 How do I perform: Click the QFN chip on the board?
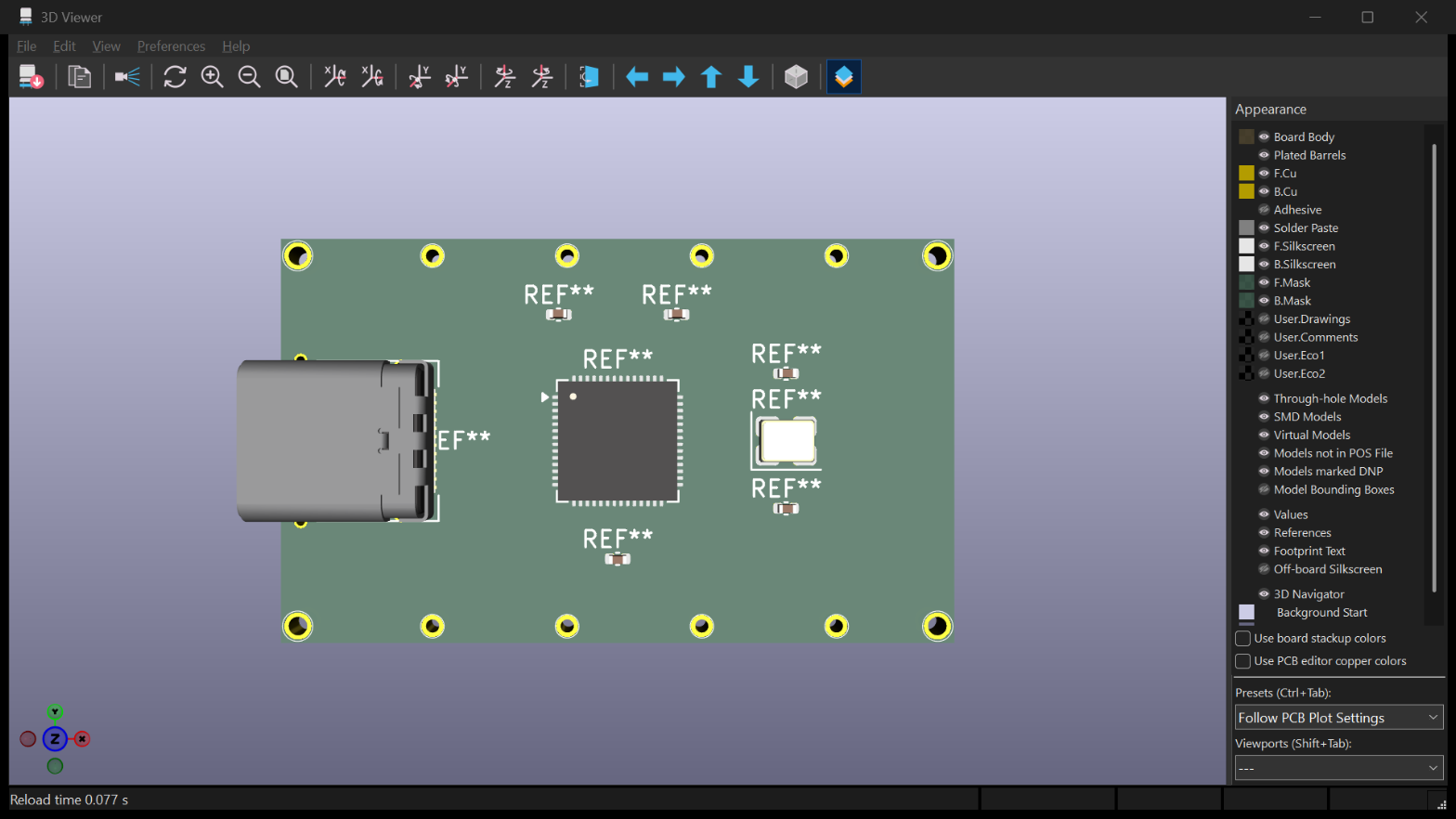point(617,441)
